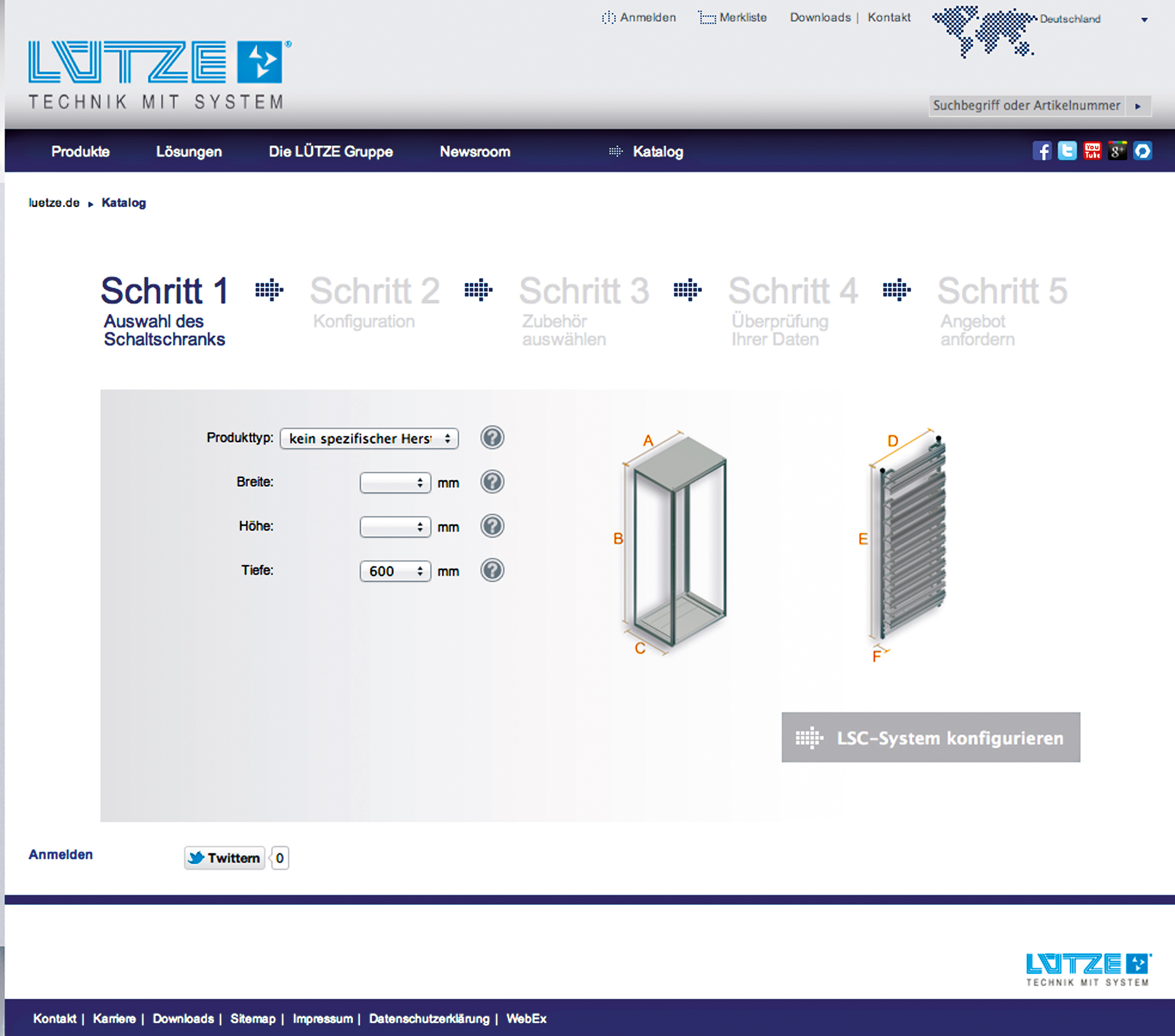Click the help icon next to Tiefe
This screenshot has height=1036, width=1175.
[x=492, y=570]
